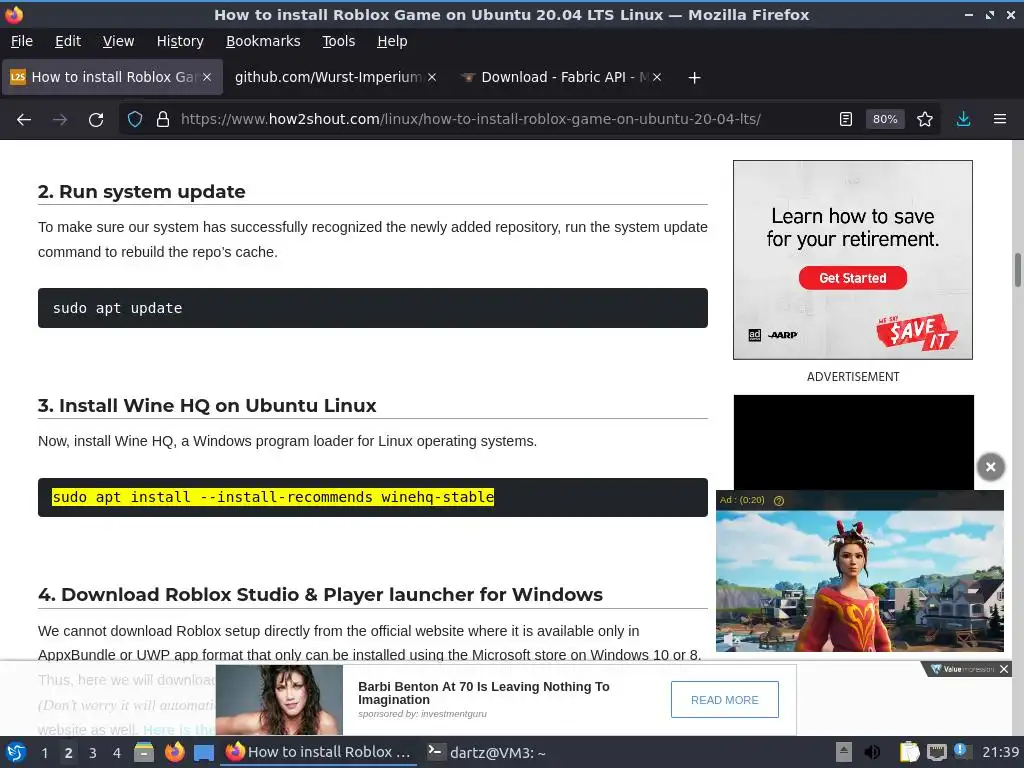Switch to workspace 1
This screenshot has height=768, width=1024.
click(x=44, y=753)
